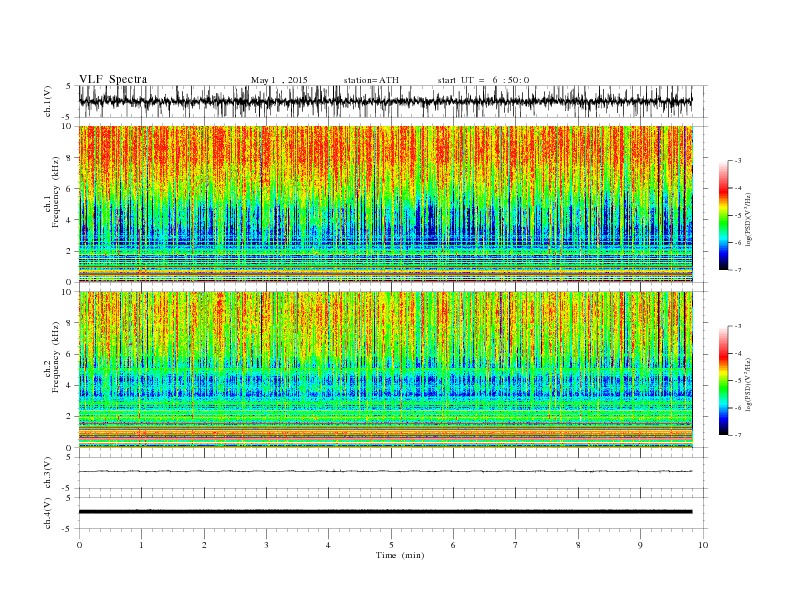Click the "7" tick on the time axis
The image size is (792, 612).
coord(516,545)
